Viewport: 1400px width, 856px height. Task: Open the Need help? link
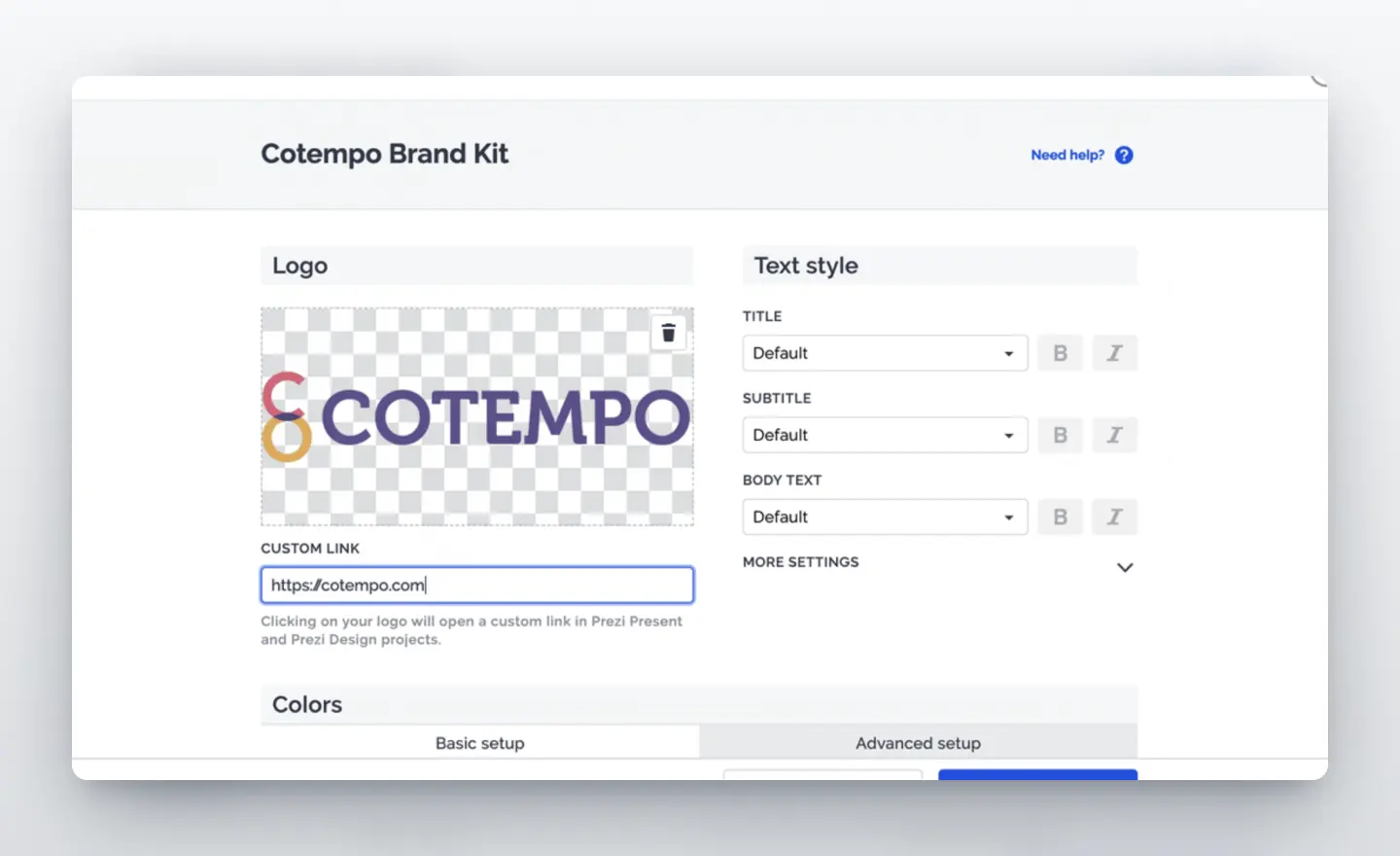(1067, 156)
